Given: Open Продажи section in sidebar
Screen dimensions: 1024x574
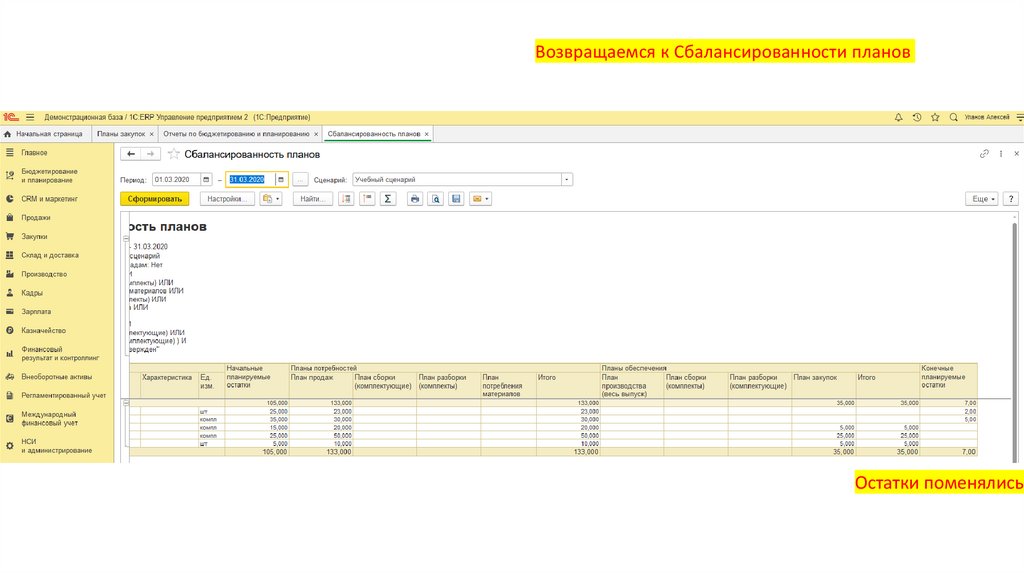Looking at the screenshot, I should coord(36,217).
